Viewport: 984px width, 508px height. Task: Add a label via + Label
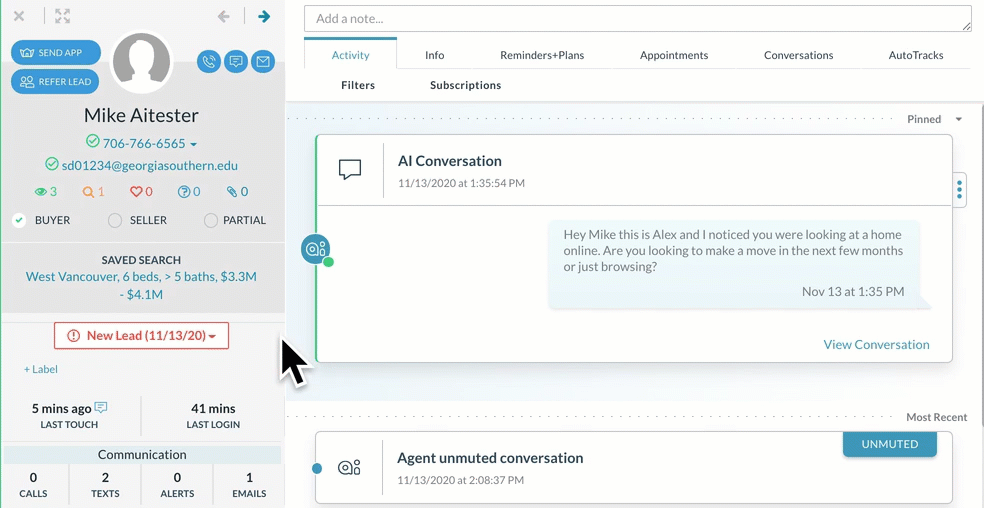[x=41, y=369]
